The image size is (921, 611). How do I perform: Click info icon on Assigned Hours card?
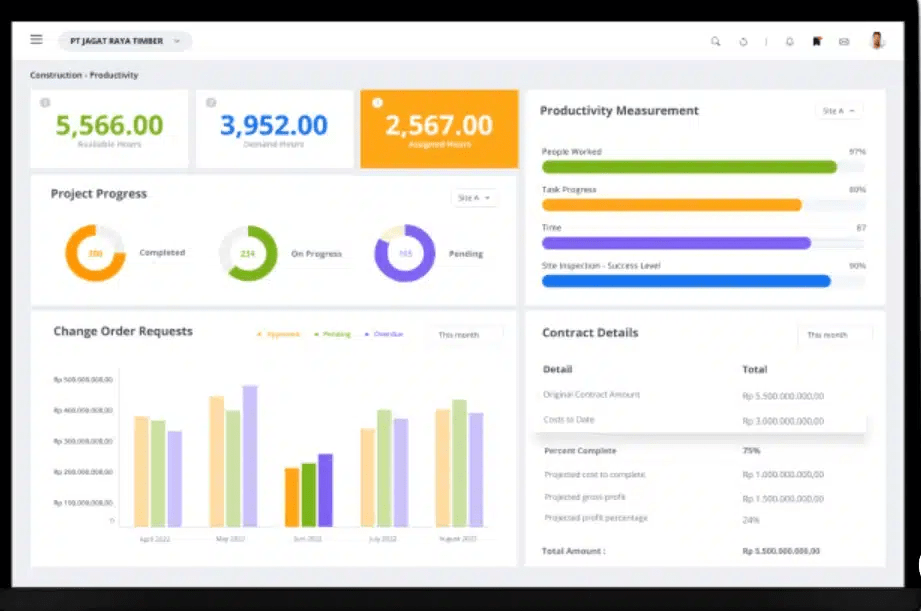coord(377,102)
